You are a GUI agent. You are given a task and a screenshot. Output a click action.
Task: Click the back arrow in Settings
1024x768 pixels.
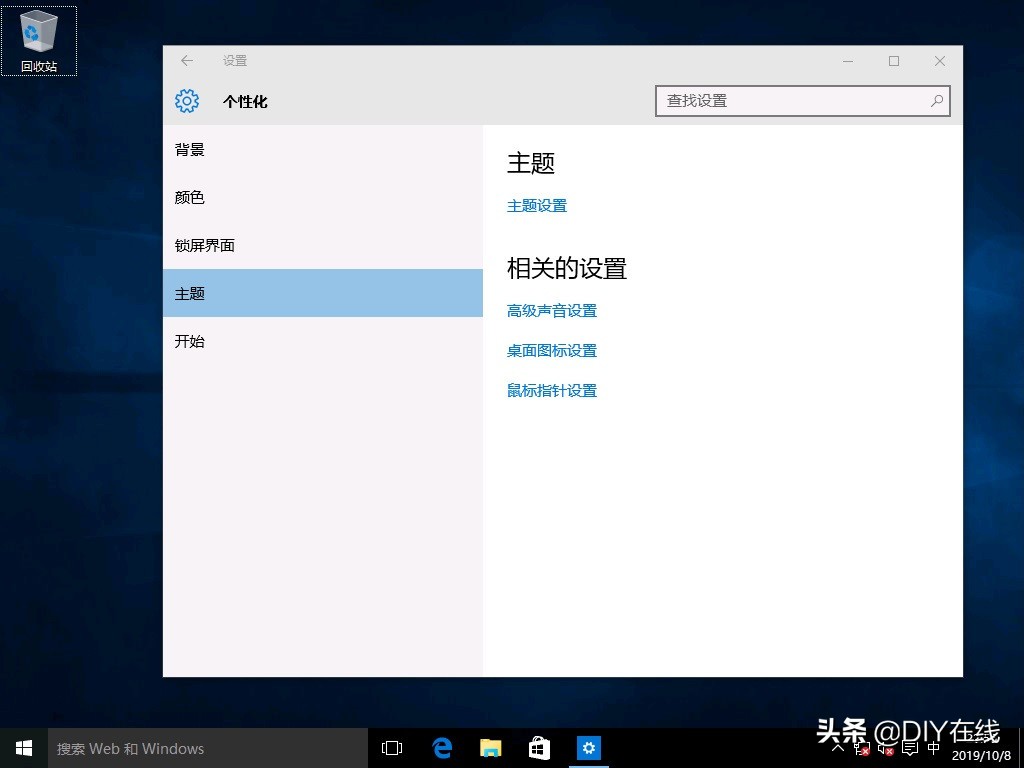tap(186, 60)
